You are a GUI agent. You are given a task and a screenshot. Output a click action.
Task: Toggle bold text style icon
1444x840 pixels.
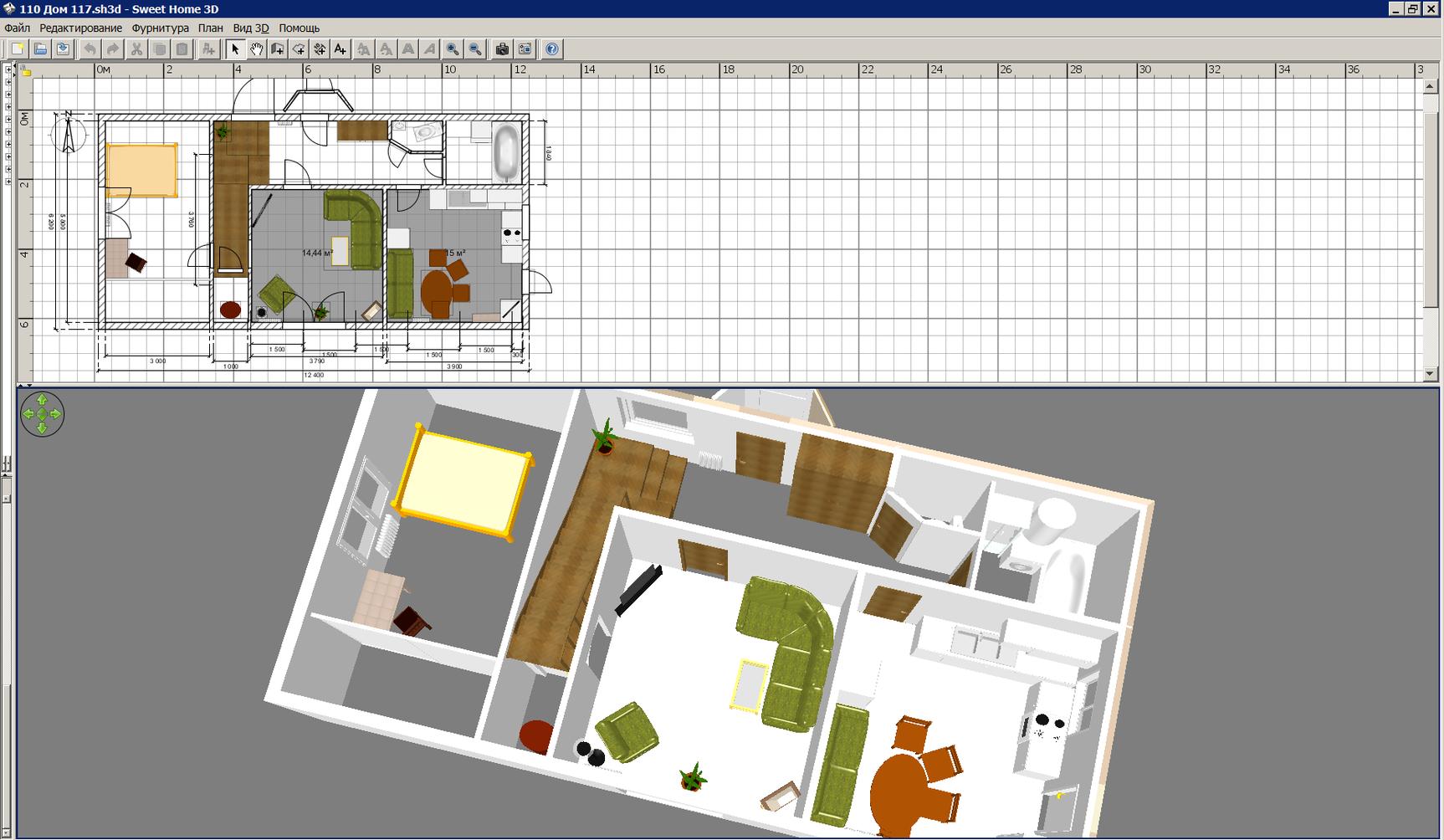(407, 49)
